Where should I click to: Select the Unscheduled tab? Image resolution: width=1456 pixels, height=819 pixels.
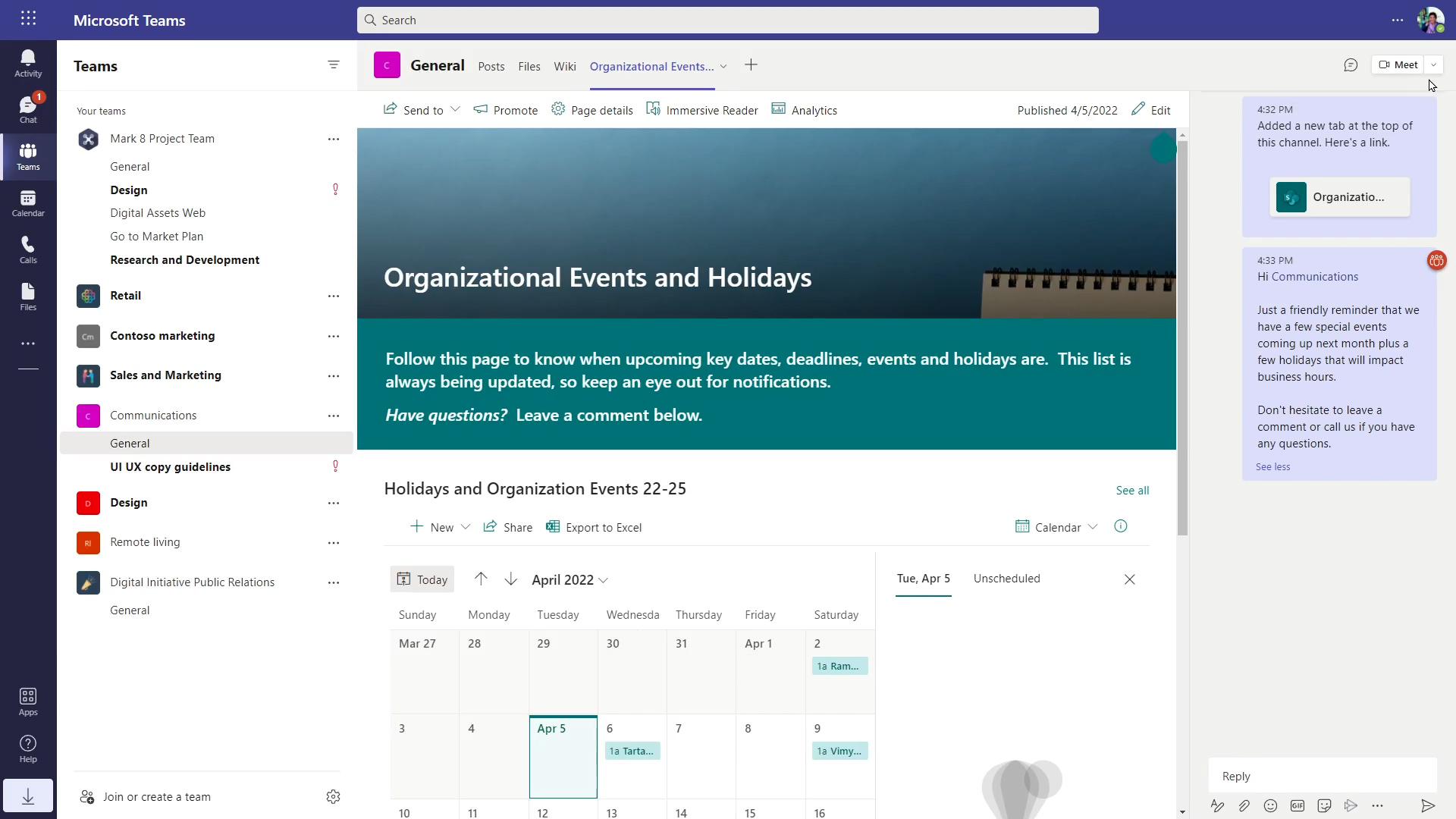point(1007,579)
